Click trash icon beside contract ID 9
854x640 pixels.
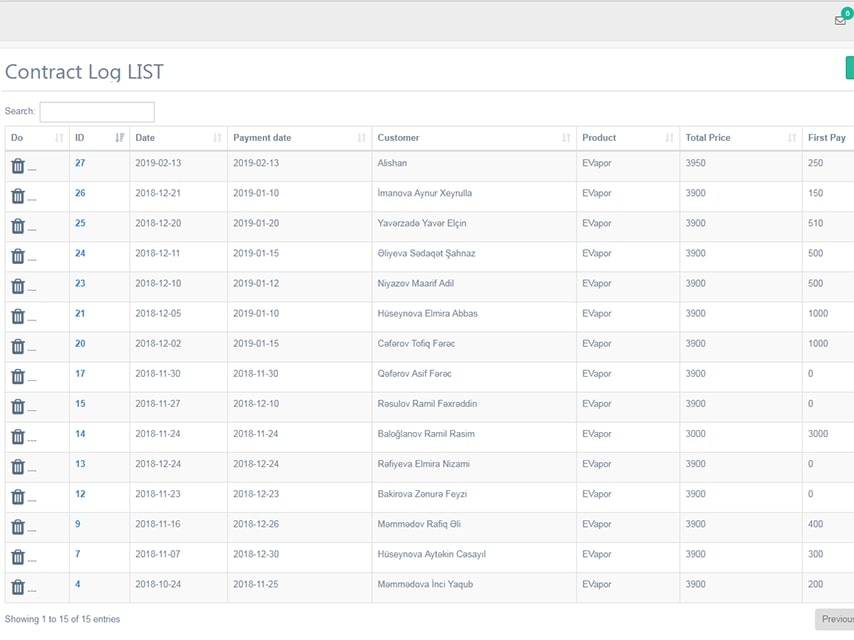click(18, 527)
